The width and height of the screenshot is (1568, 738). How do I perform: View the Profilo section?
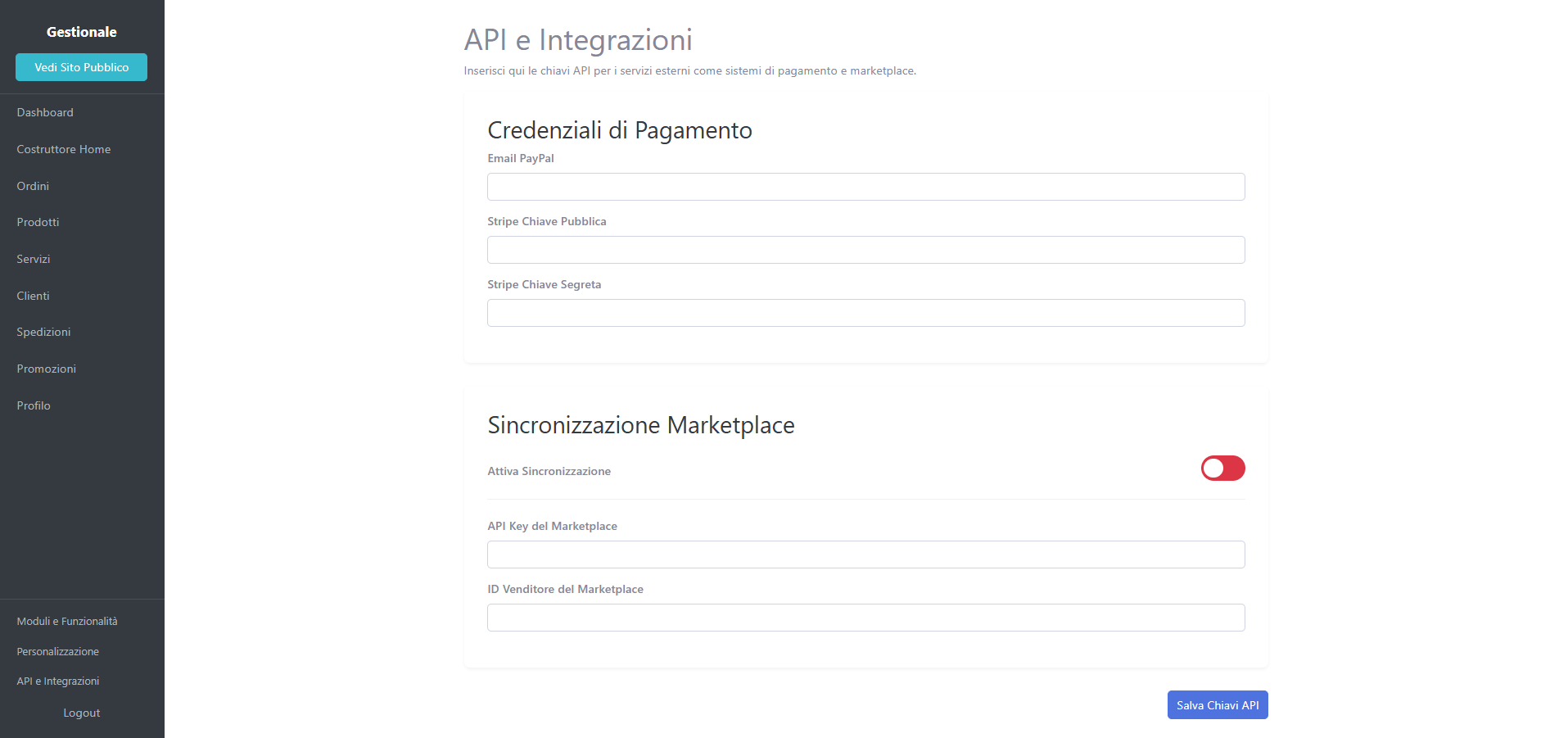point(34,405)
